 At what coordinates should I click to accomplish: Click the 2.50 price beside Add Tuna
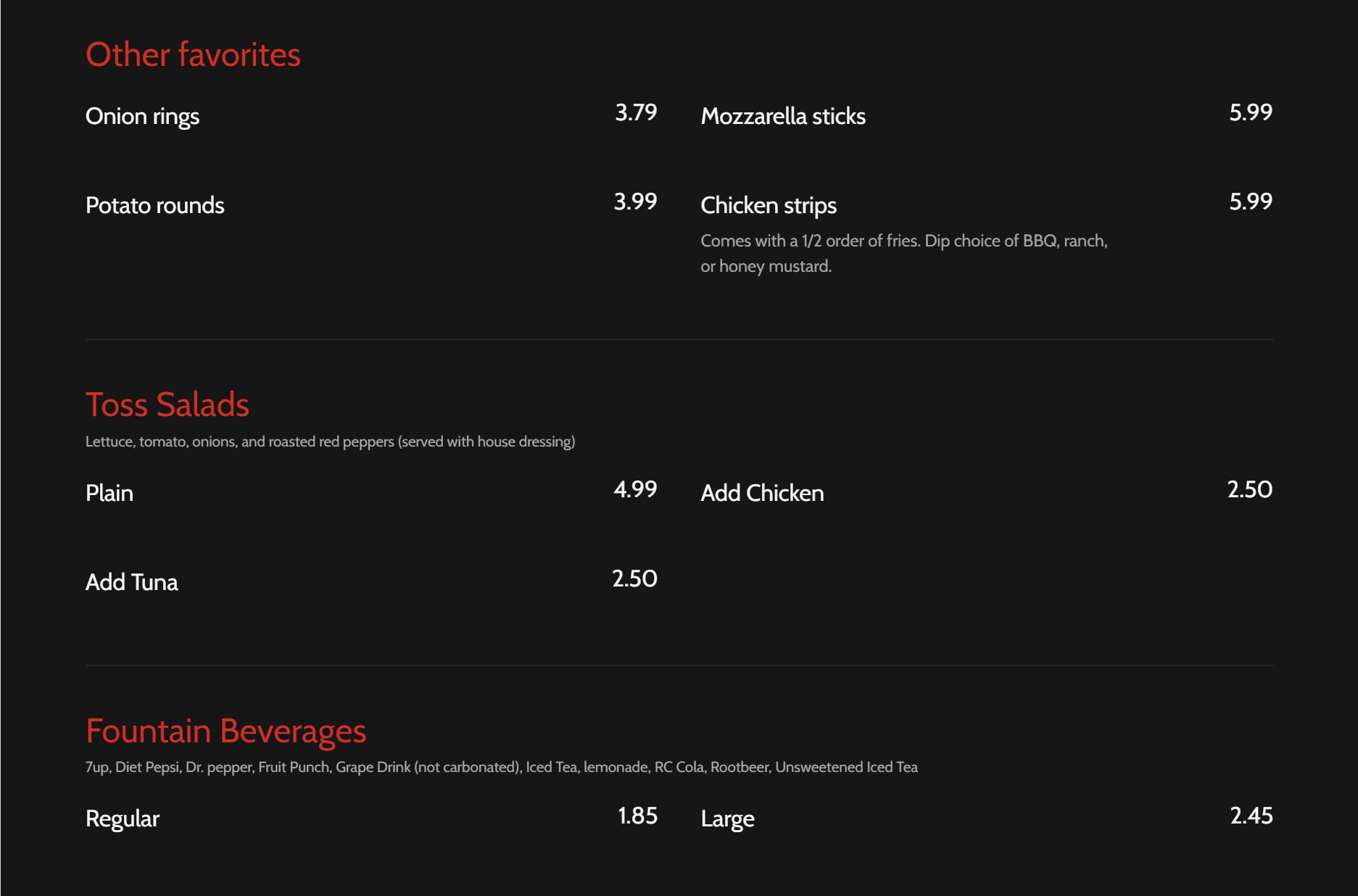[634, 579]
